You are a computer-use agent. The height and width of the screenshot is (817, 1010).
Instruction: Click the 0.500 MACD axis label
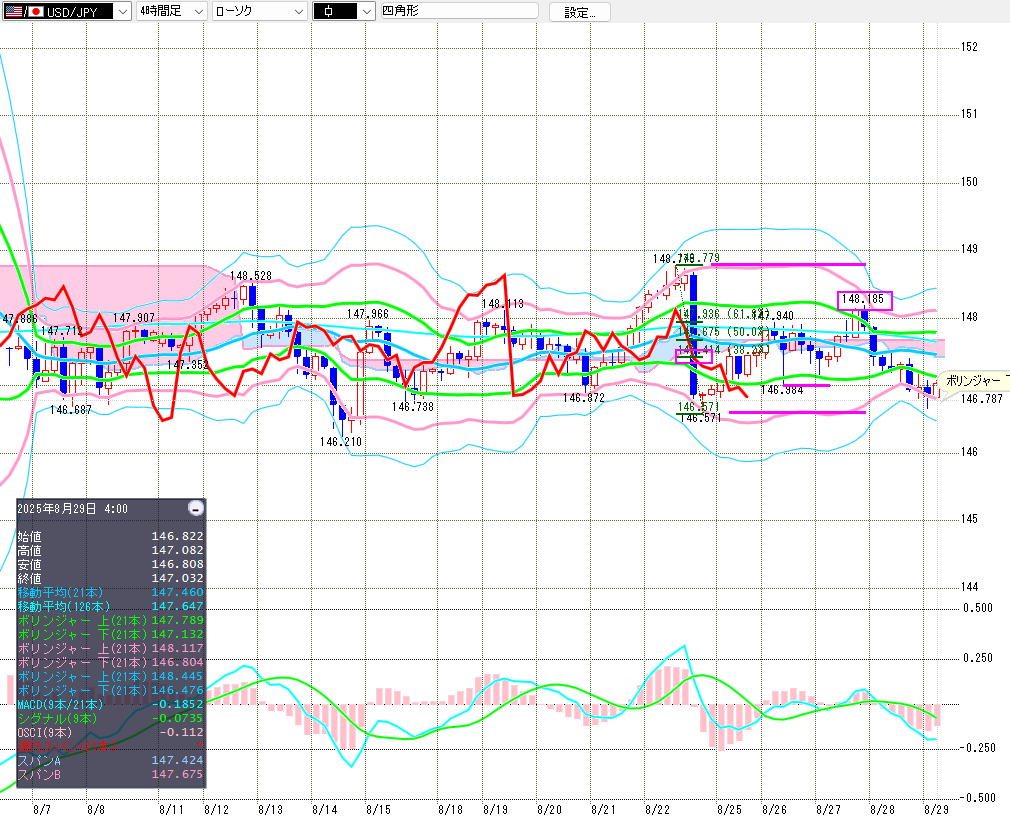point(978,608)
